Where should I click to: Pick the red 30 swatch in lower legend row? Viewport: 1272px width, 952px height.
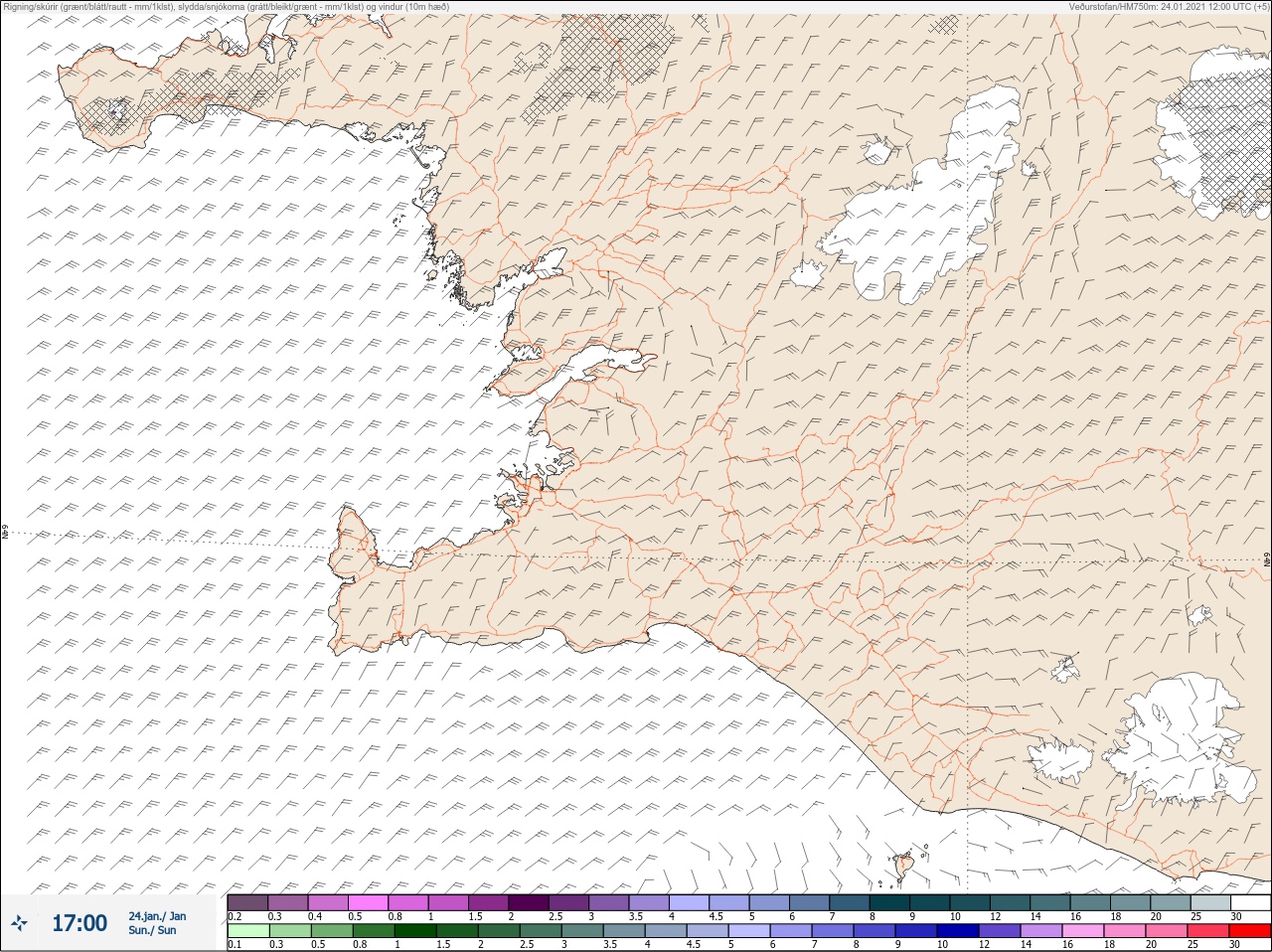(x=1250, y=931)
